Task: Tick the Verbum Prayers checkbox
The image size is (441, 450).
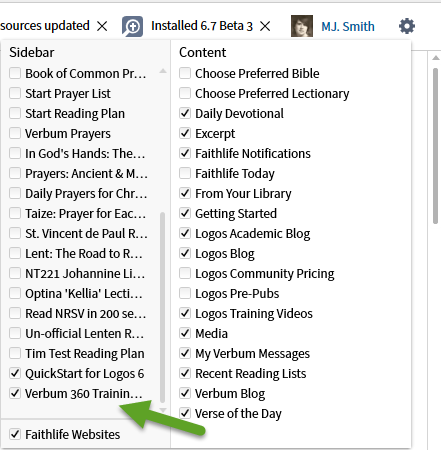Action: point(15,133)
